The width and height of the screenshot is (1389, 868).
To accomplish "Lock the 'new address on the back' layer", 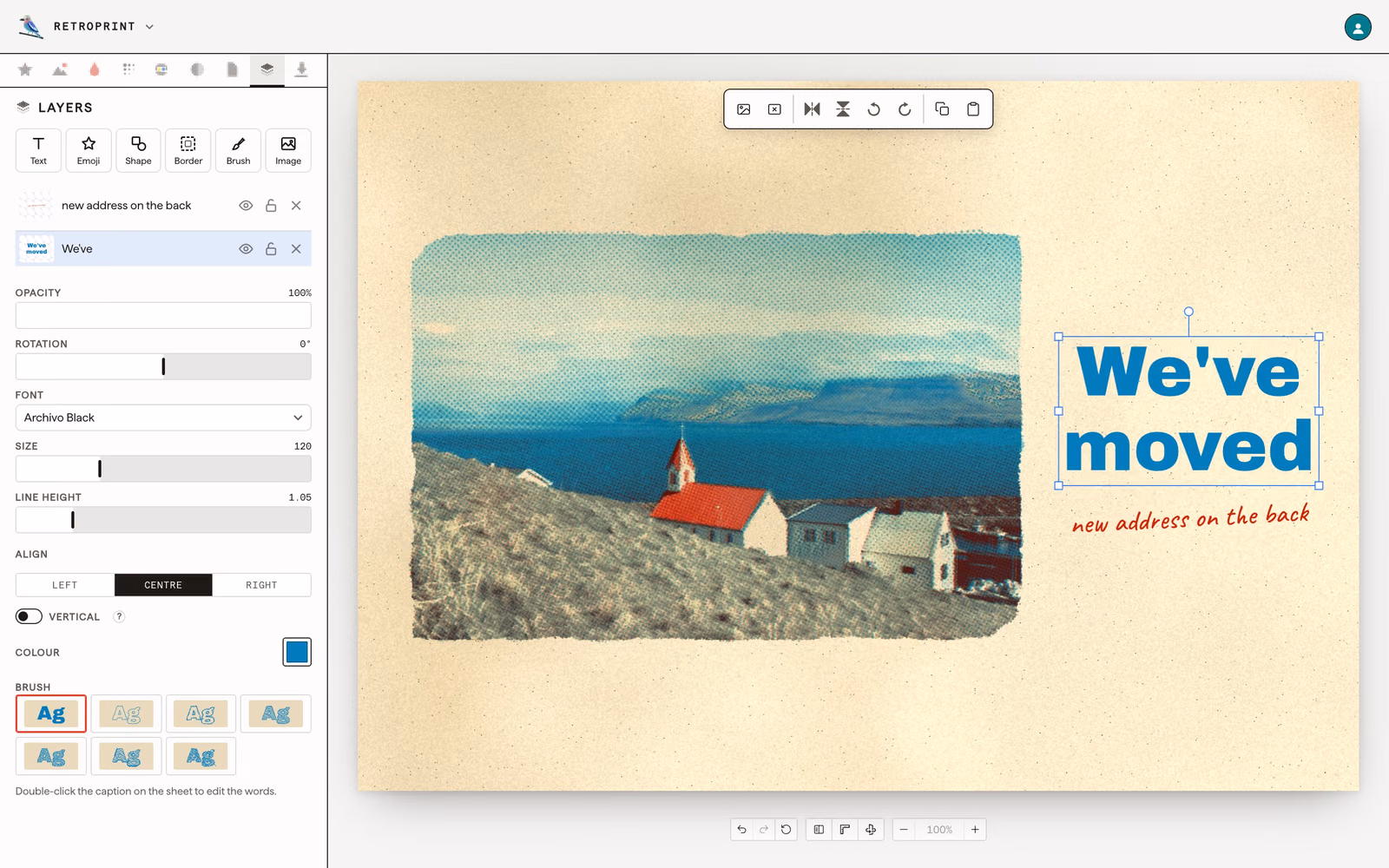I will (x=271, y=206).
